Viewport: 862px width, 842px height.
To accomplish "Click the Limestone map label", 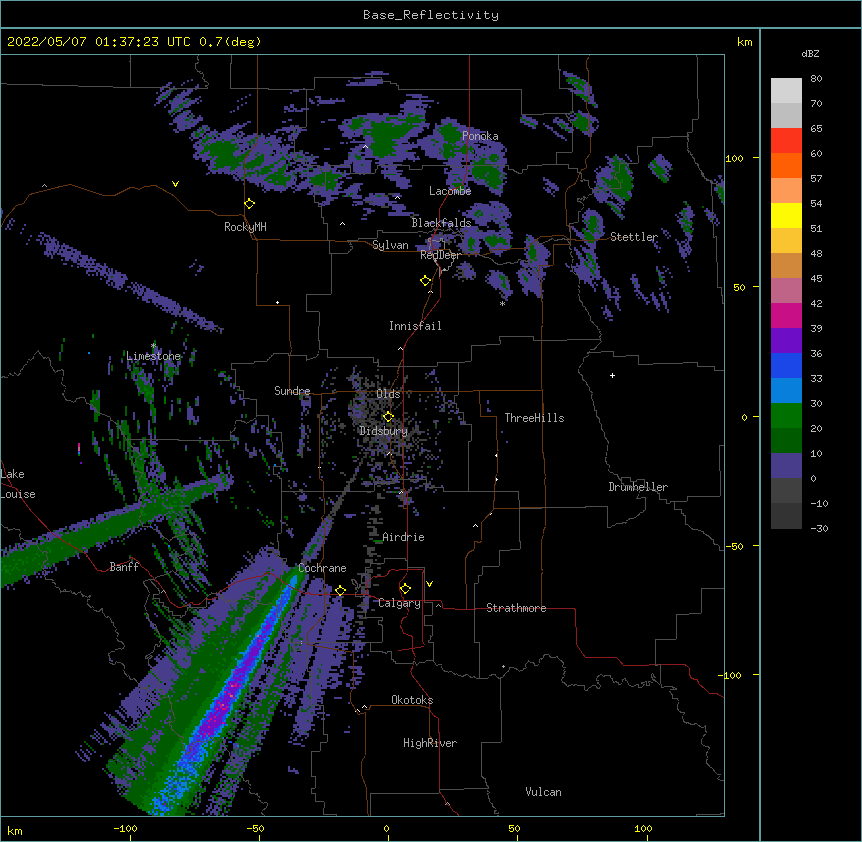I will point(153,356).
